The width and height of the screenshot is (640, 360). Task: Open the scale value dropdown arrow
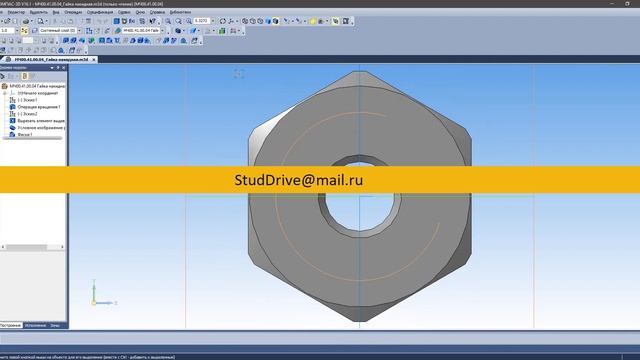(213, 21)
